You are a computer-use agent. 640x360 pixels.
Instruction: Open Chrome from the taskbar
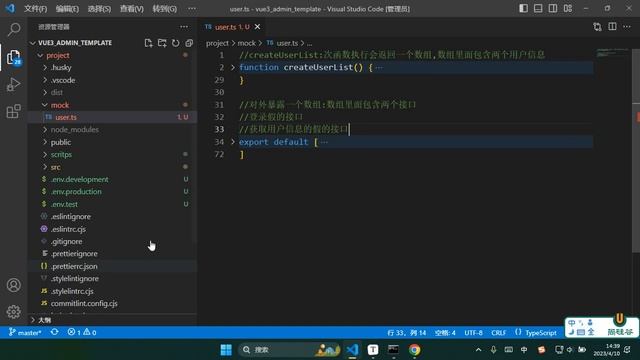pyautogui.click(x=414, y=350)
